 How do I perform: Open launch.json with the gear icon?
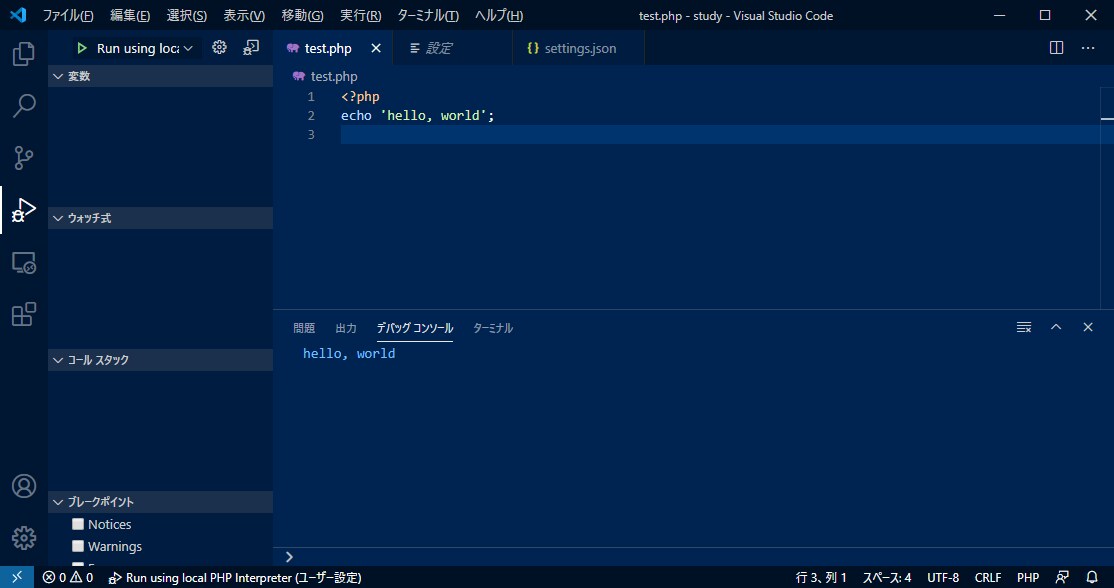pos(220,48)
